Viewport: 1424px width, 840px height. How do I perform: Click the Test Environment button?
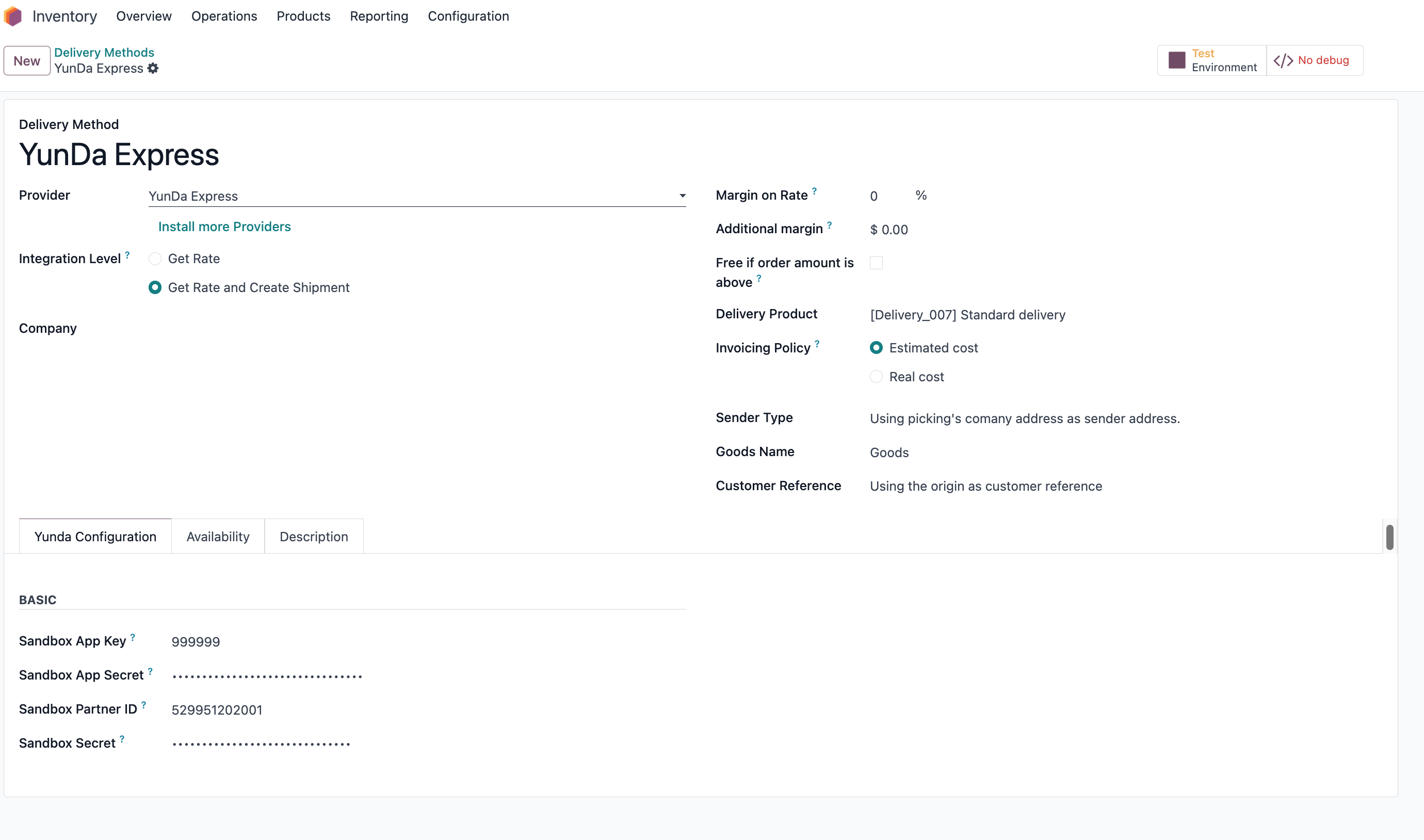click(x=1212, y=60)
